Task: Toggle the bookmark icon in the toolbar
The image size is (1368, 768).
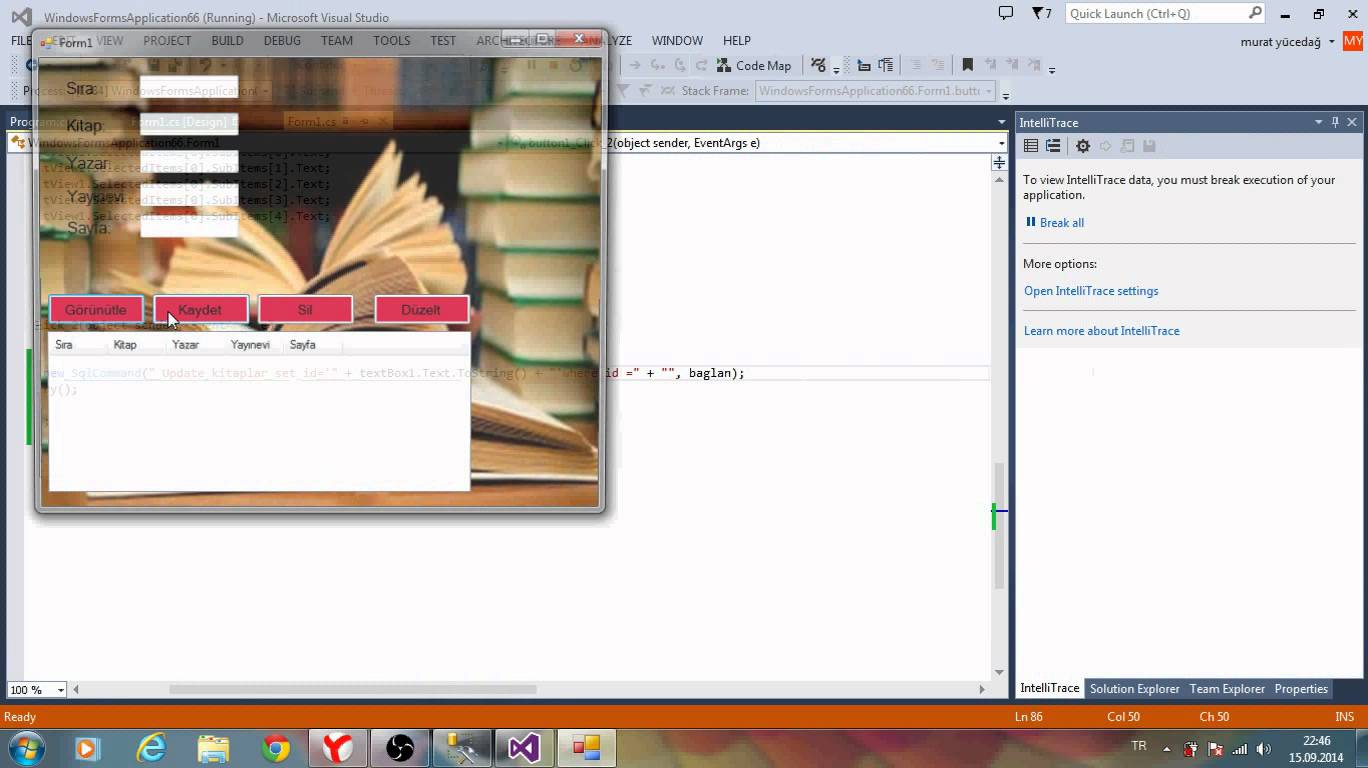Action: [967, 65]
